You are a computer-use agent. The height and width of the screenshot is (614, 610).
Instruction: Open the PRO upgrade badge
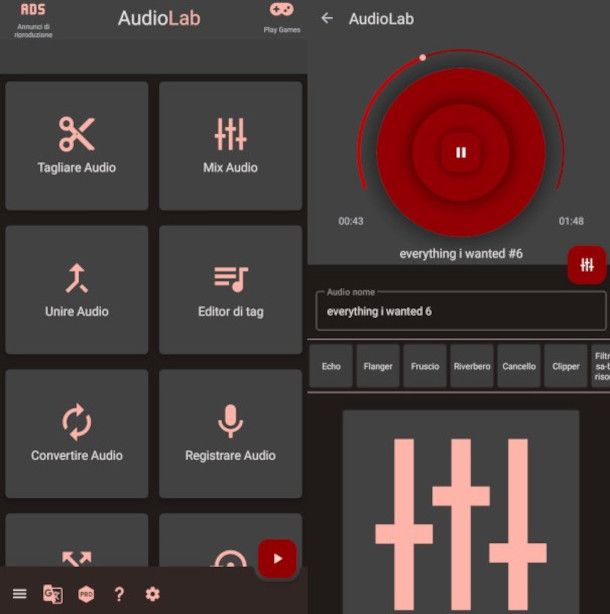(x=86, y=594)
